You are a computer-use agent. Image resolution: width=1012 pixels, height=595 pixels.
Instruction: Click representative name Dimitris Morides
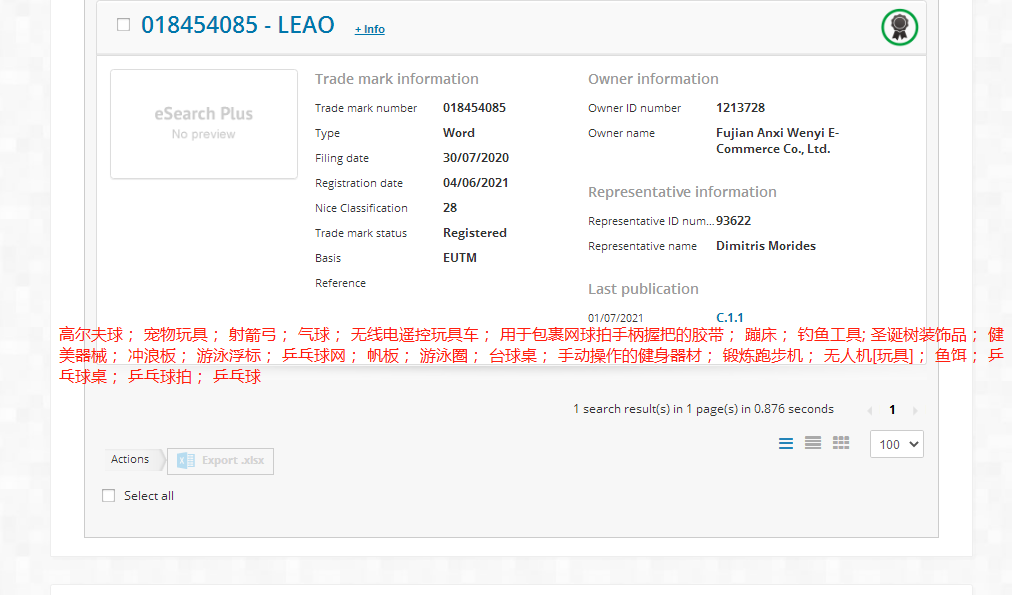click(x=765, y=246)
